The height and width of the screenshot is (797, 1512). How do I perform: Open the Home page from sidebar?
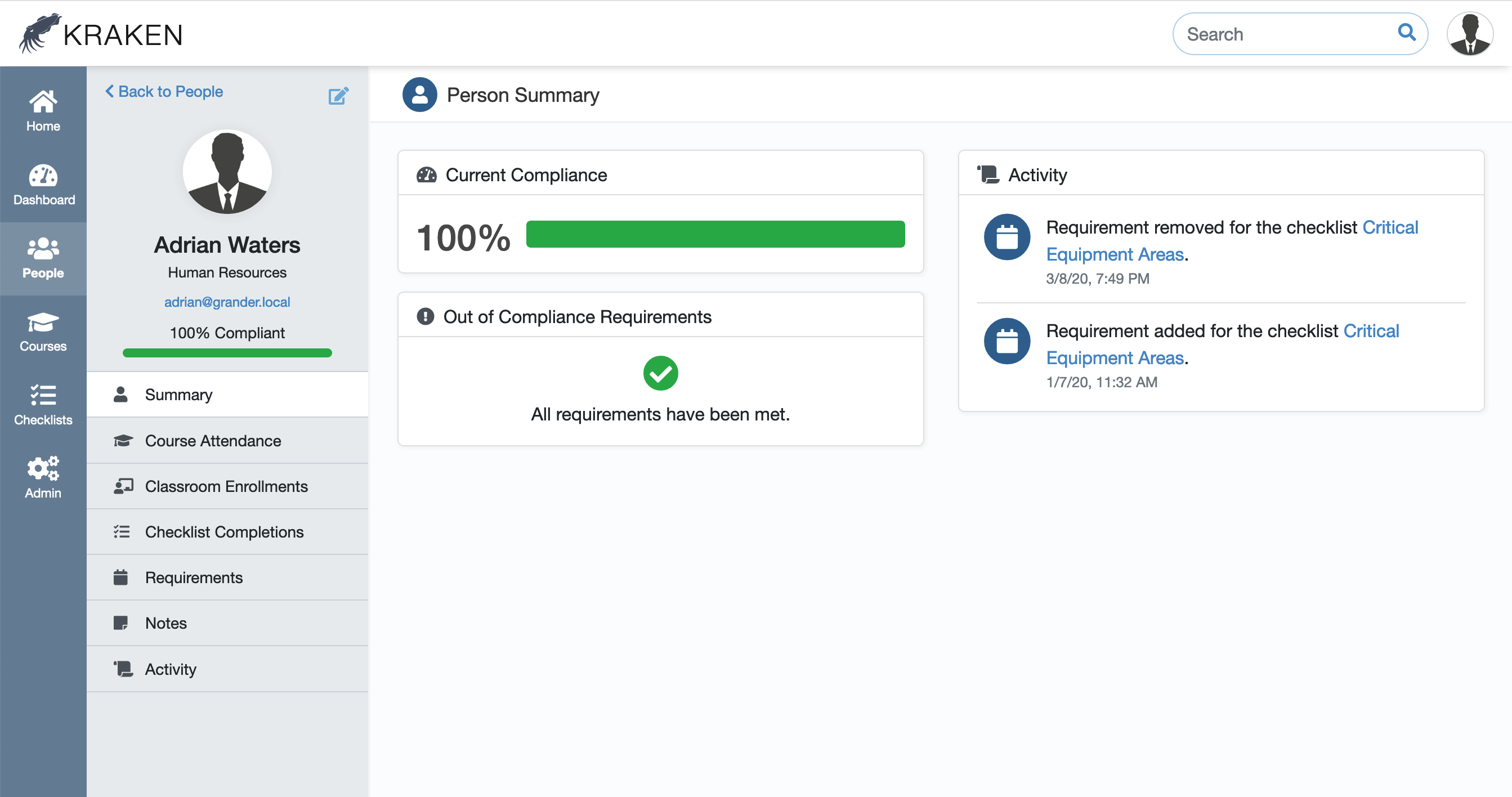(x=43, y=110)
